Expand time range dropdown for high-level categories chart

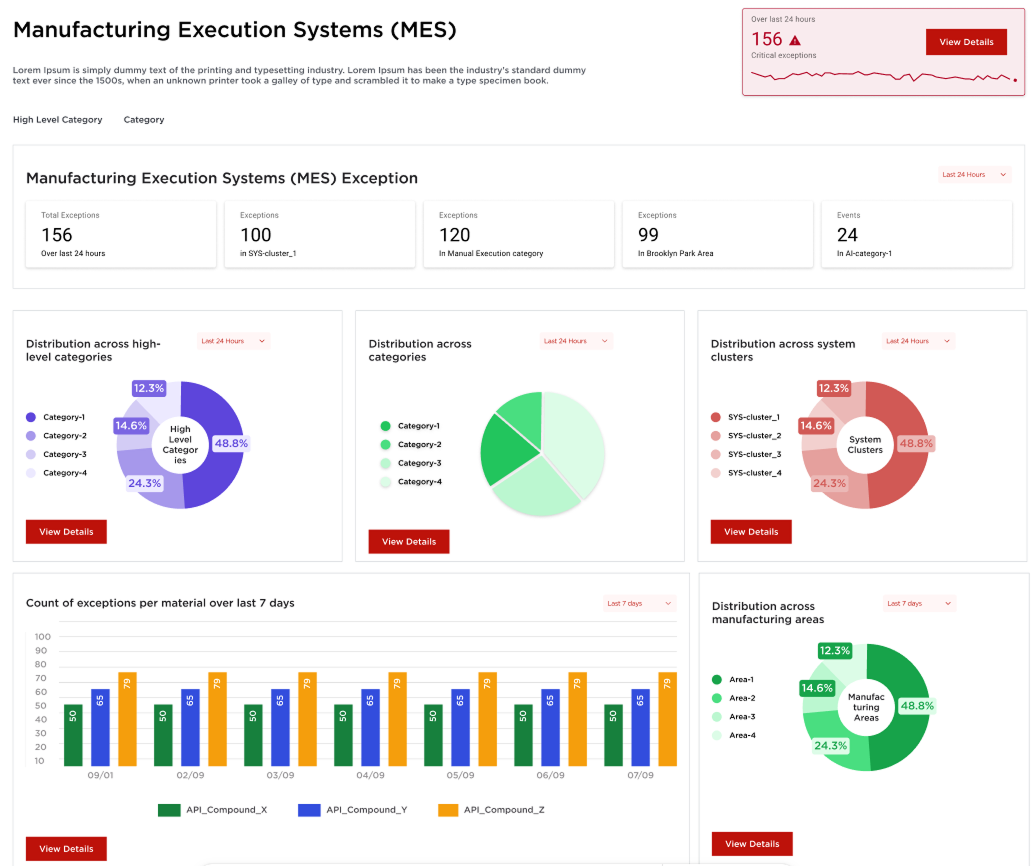click(x=234, y=341)
